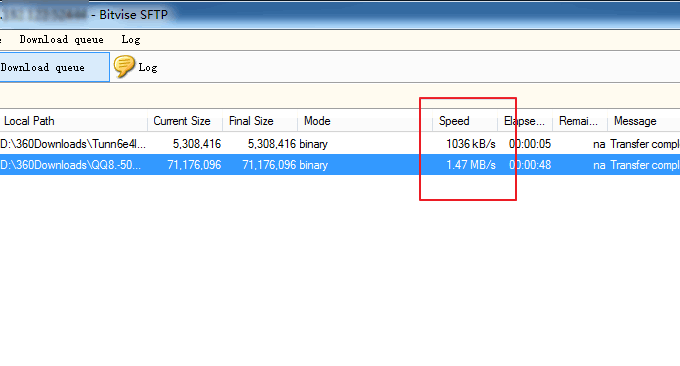Click the Bitvise SFTP window title bar
Viewport: 680px width, 366px height.
(x=340, y=15)
